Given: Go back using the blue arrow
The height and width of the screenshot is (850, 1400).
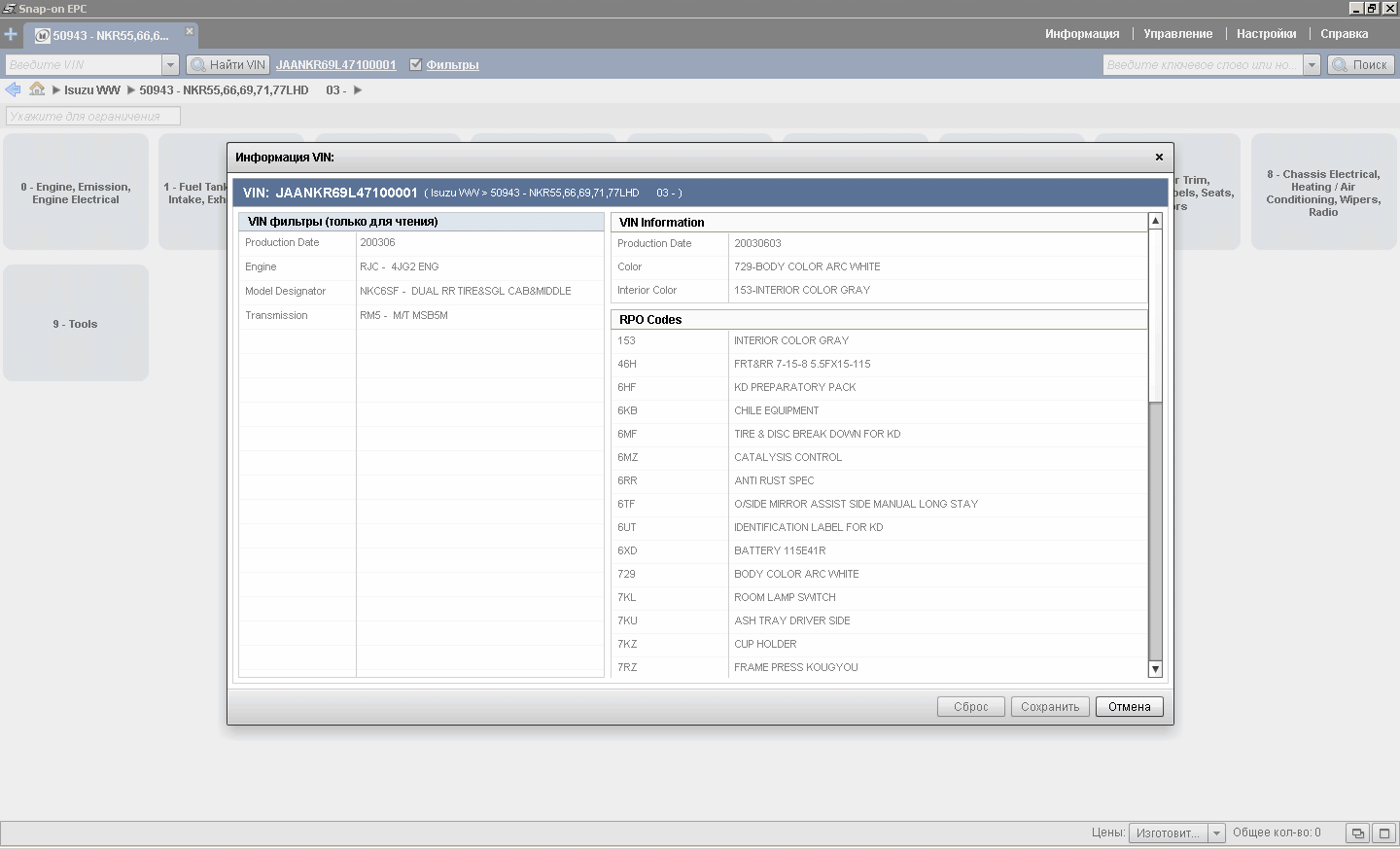Looking at the screenshot, I should click(13, 89).
